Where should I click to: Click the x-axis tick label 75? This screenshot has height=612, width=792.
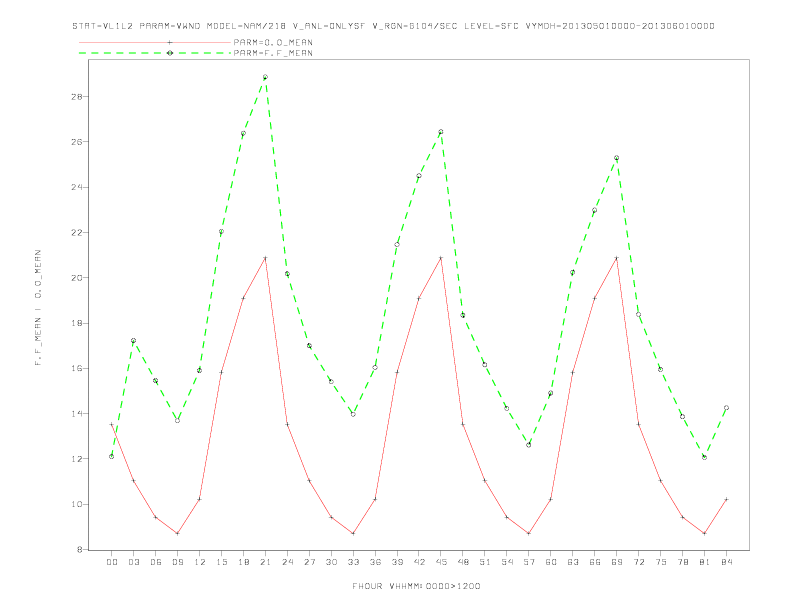[x=661, y=562]
